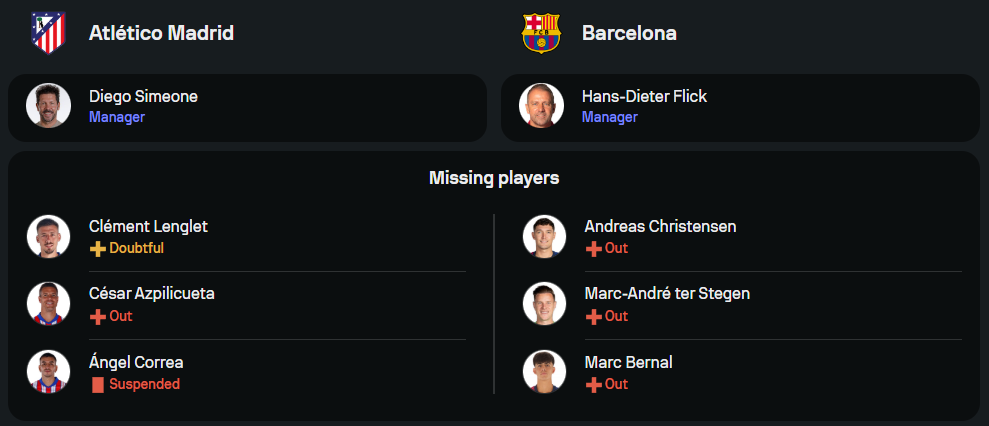The width and height of the screenshot is (989, 426).
Task: Click Hans-Dieter Flick's manager photo
Action: point(541,106)
